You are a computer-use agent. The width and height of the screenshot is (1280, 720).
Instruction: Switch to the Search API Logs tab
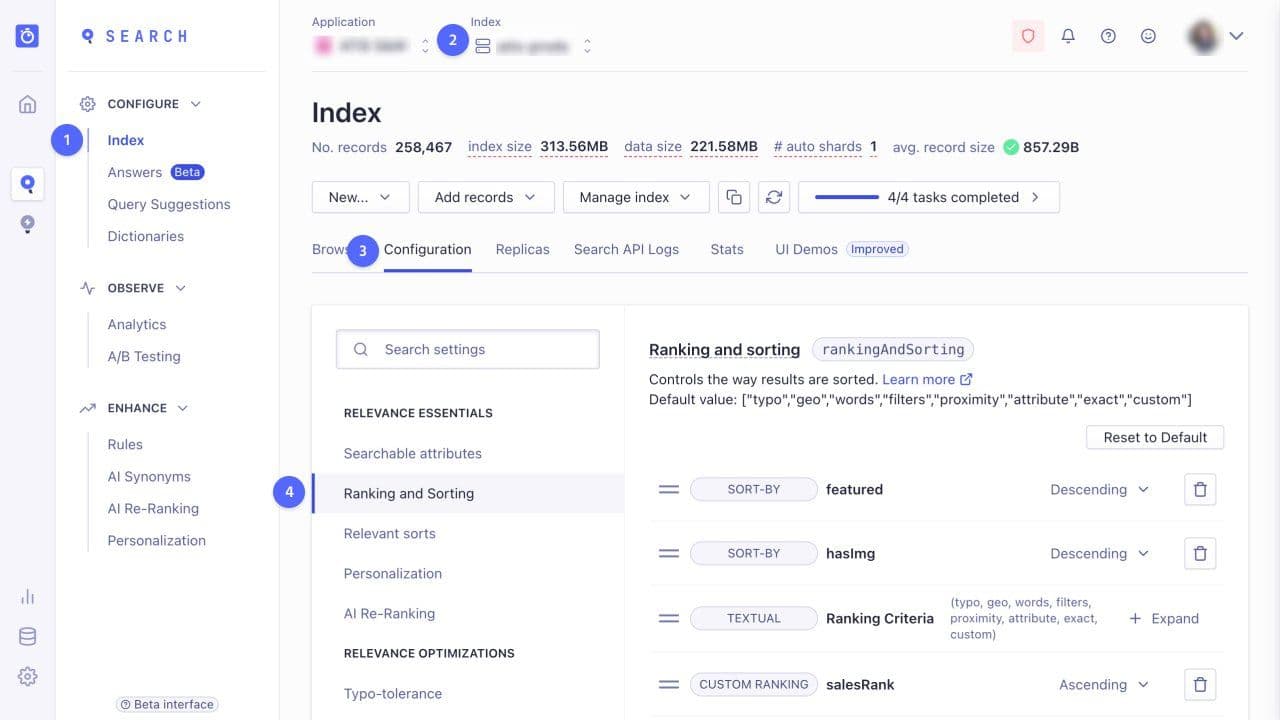point(626,250)
